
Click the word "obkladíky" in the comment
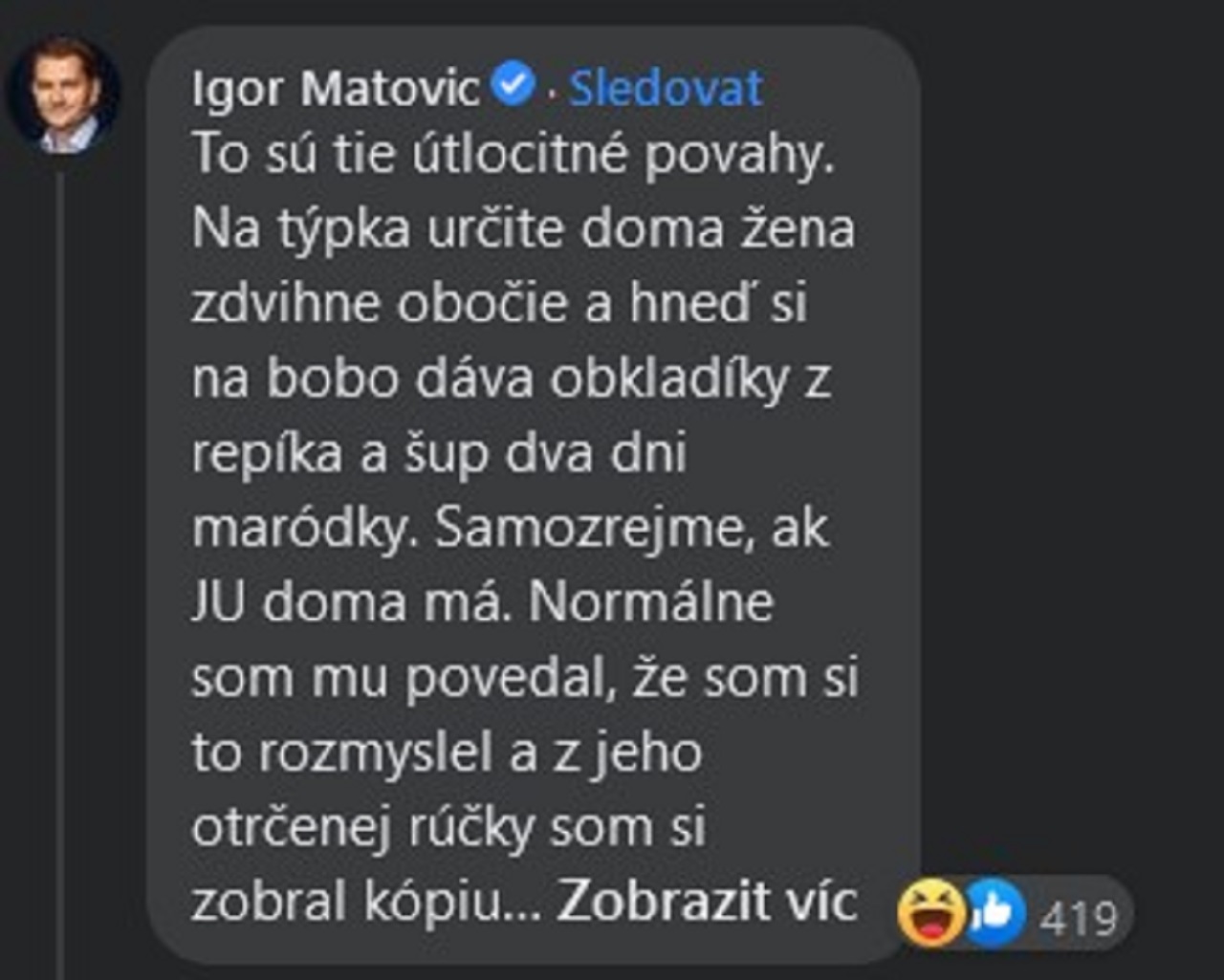coord(668,380)
